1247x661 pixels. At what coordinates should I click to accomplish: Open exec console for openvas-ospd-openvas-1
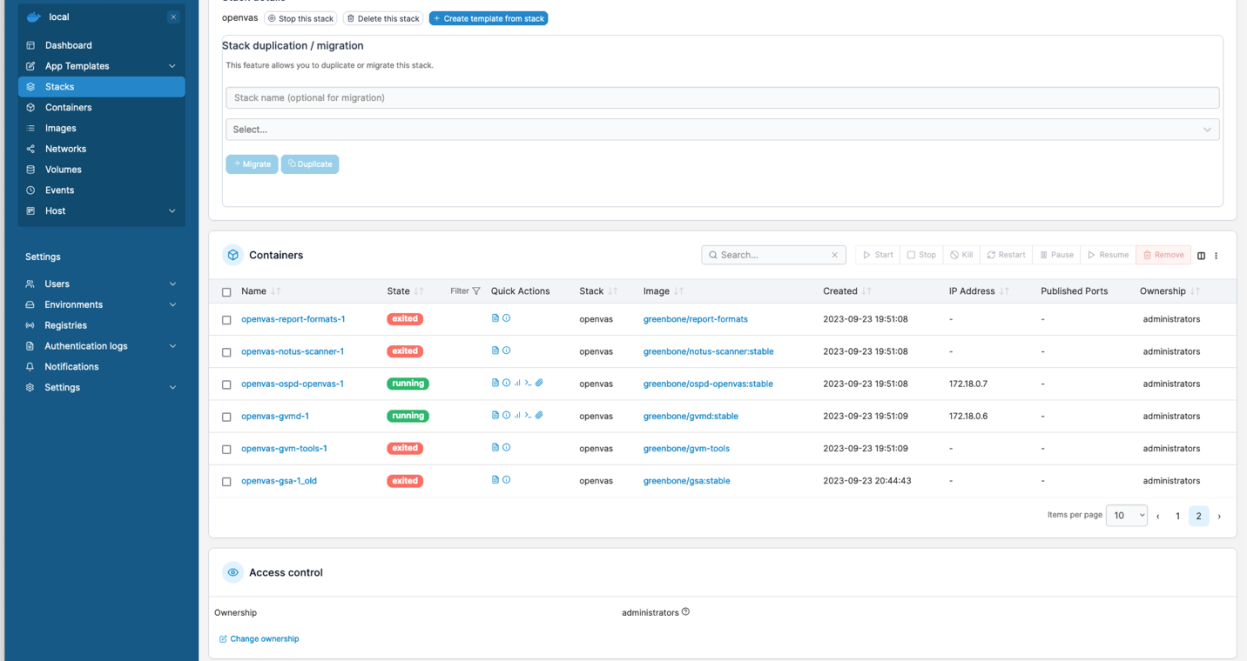point(528,383)
